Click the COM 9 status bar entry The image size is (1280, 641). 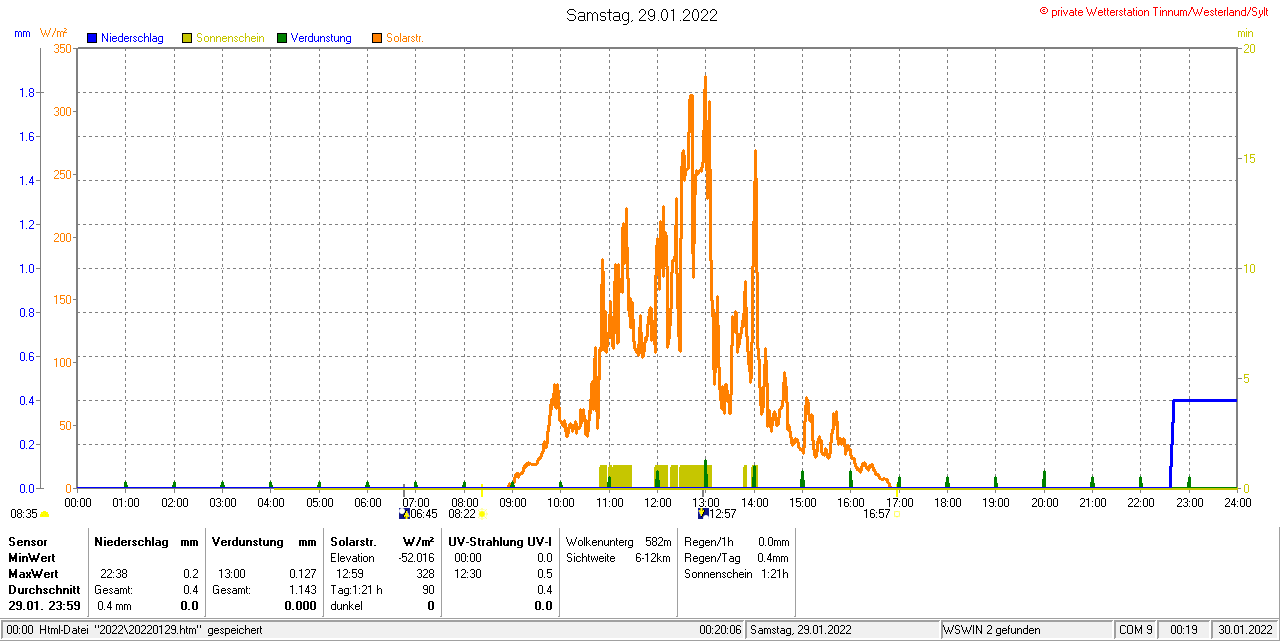pos(1135,630)
